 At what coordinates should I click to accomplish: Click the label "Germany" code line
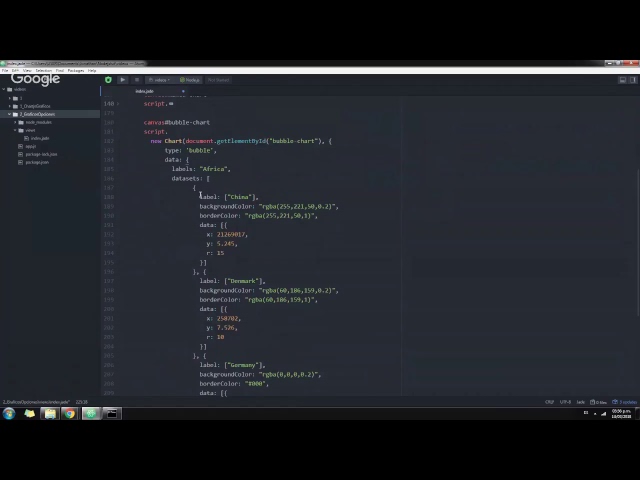tap(232, 365)
